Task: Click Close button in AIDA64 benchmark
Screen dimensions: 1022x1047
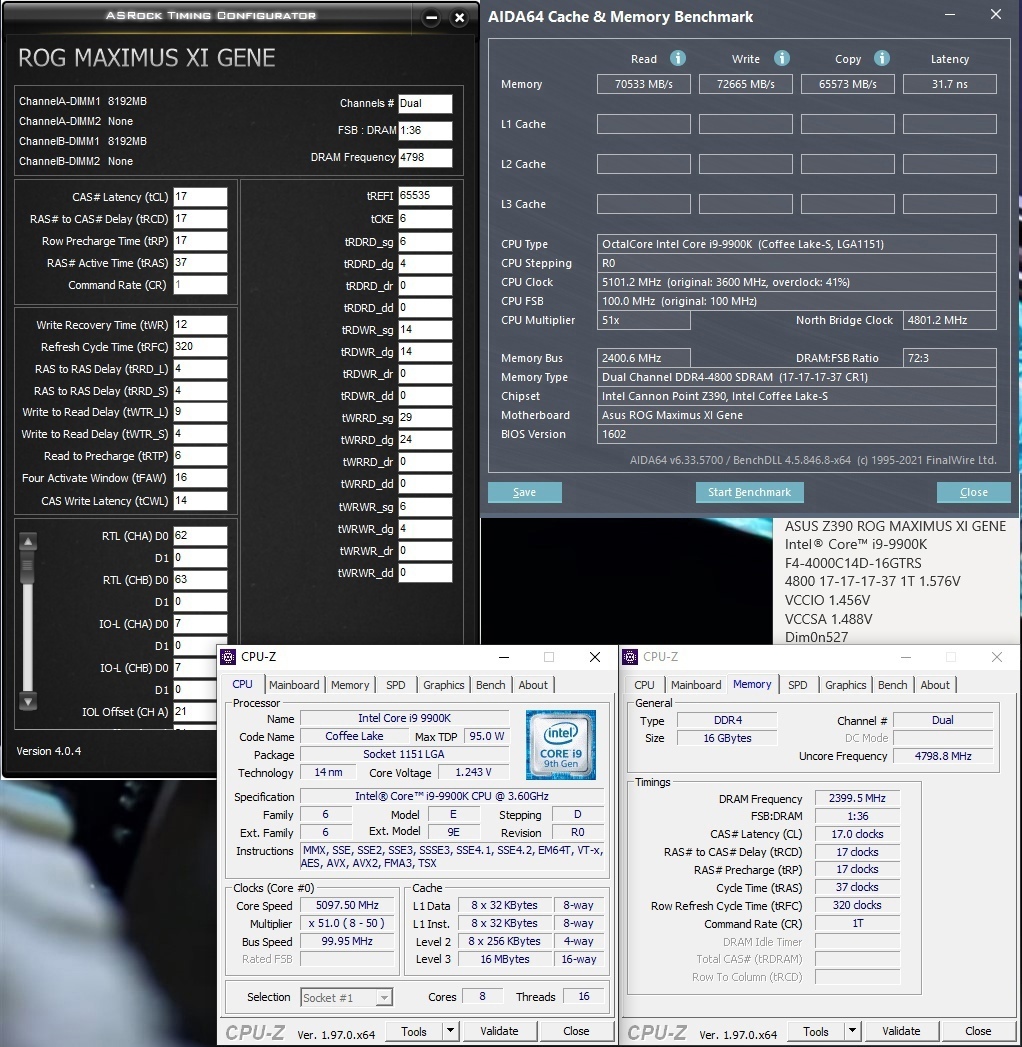Action: 974,492
